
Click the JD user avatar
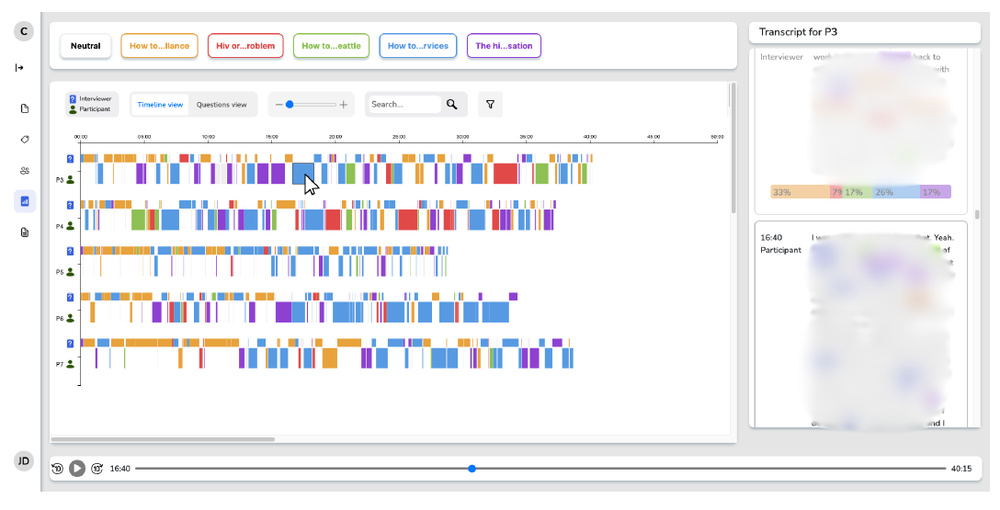click(24, 461)
